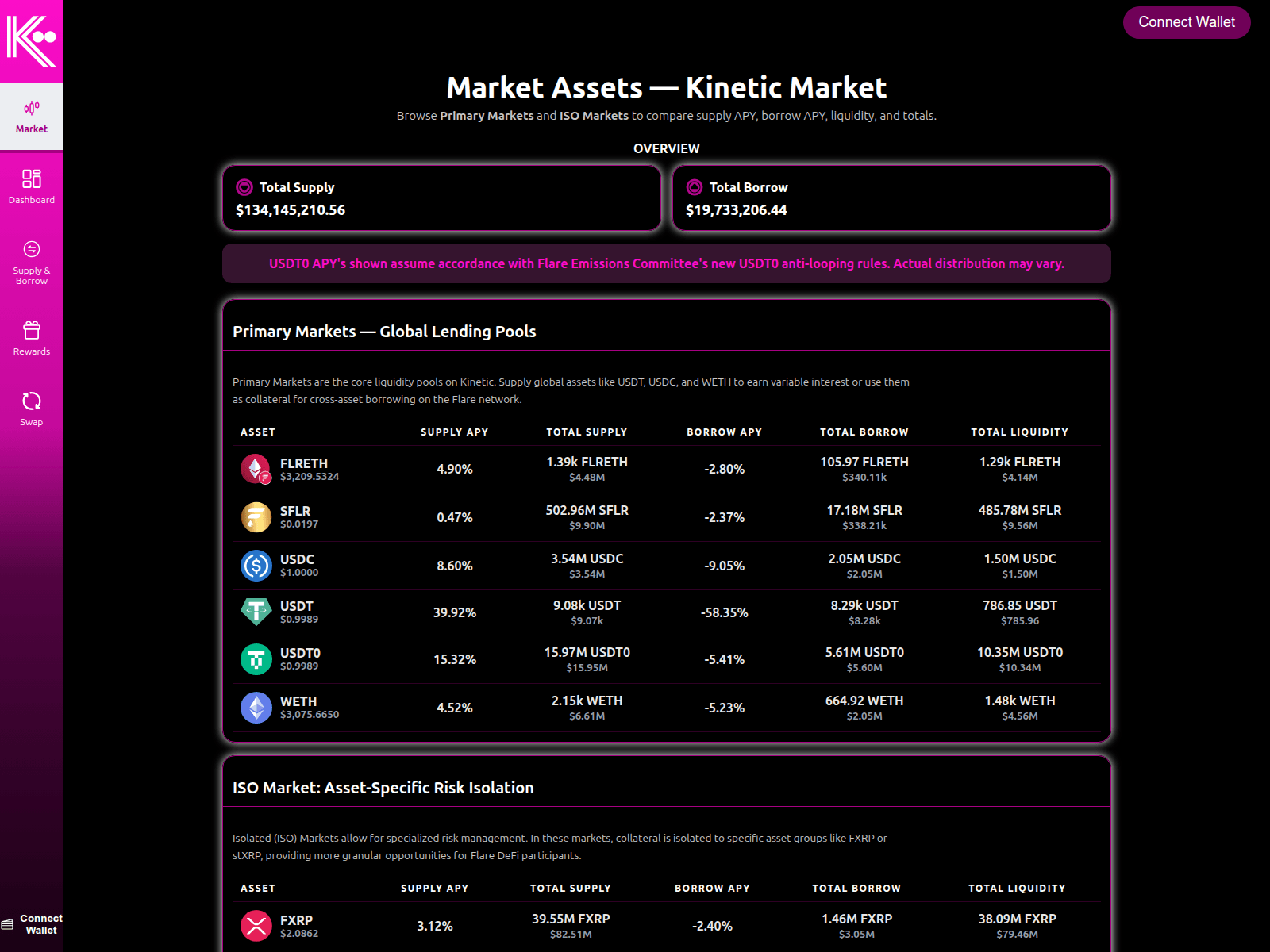Click the sidebar wallet icon
Image resolution: width=1270 pixels, height=952 pixels.
(x=7, y=924)
